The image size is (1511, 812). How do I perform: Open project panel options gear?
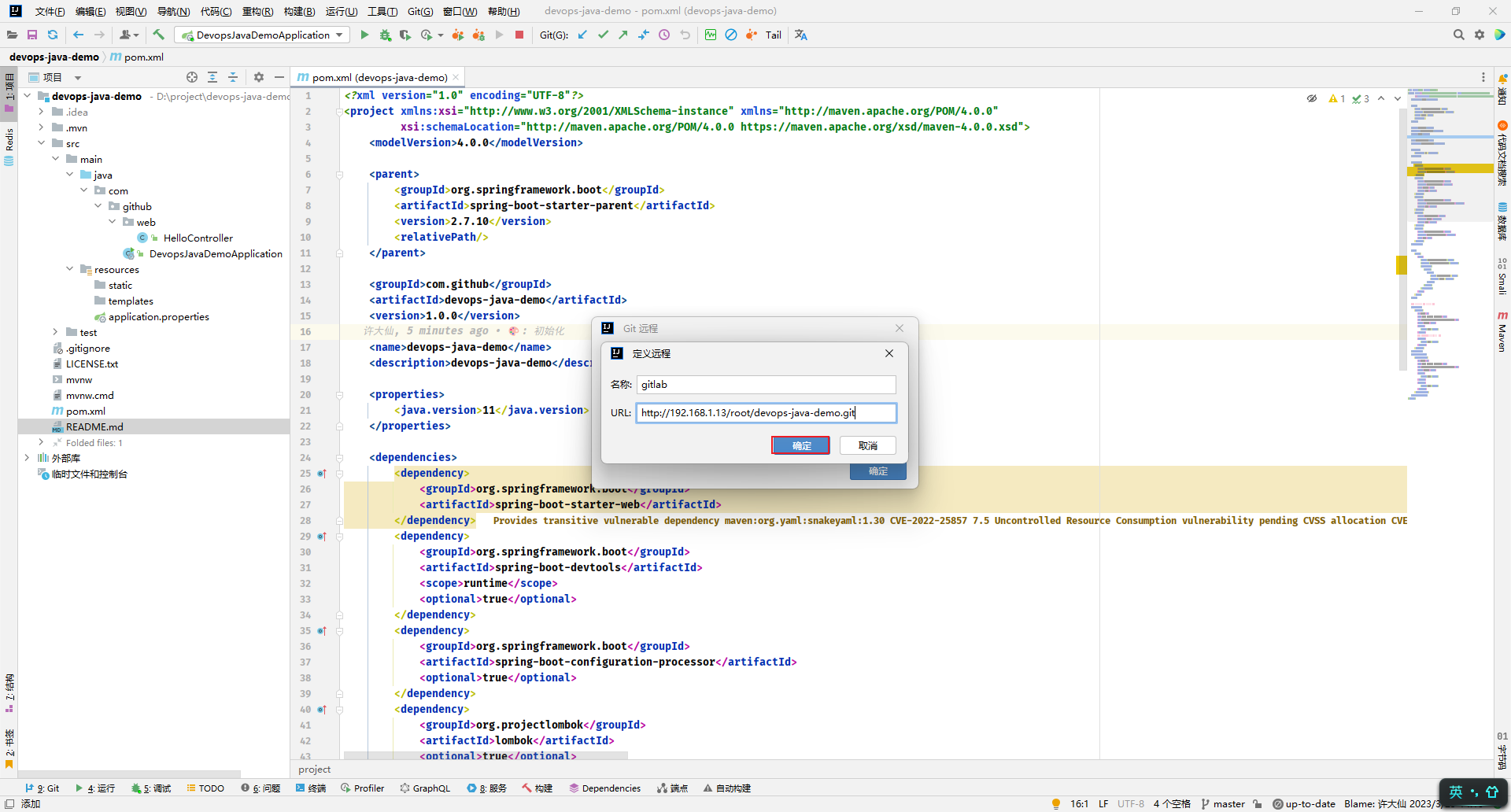click(x=259, y=77)
